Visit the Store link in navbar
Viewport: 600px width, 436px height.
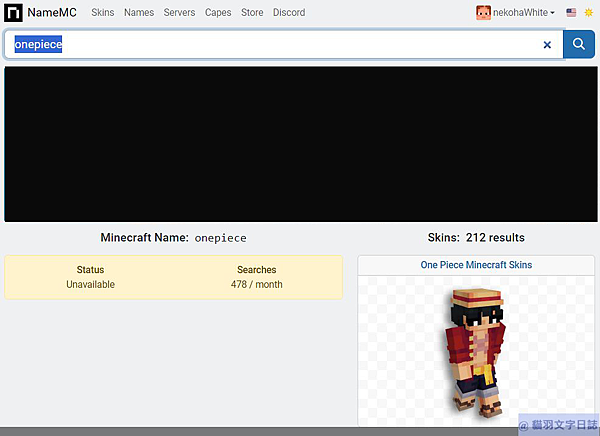point(252,13)
